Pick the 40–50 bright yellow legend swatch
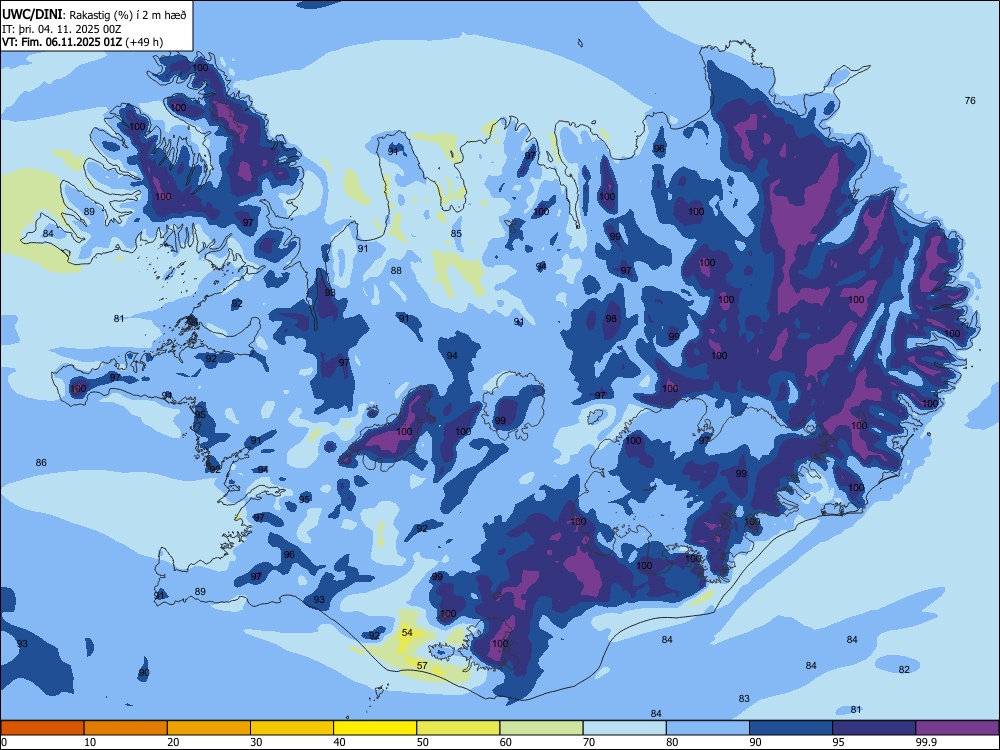 pos(375,728)
